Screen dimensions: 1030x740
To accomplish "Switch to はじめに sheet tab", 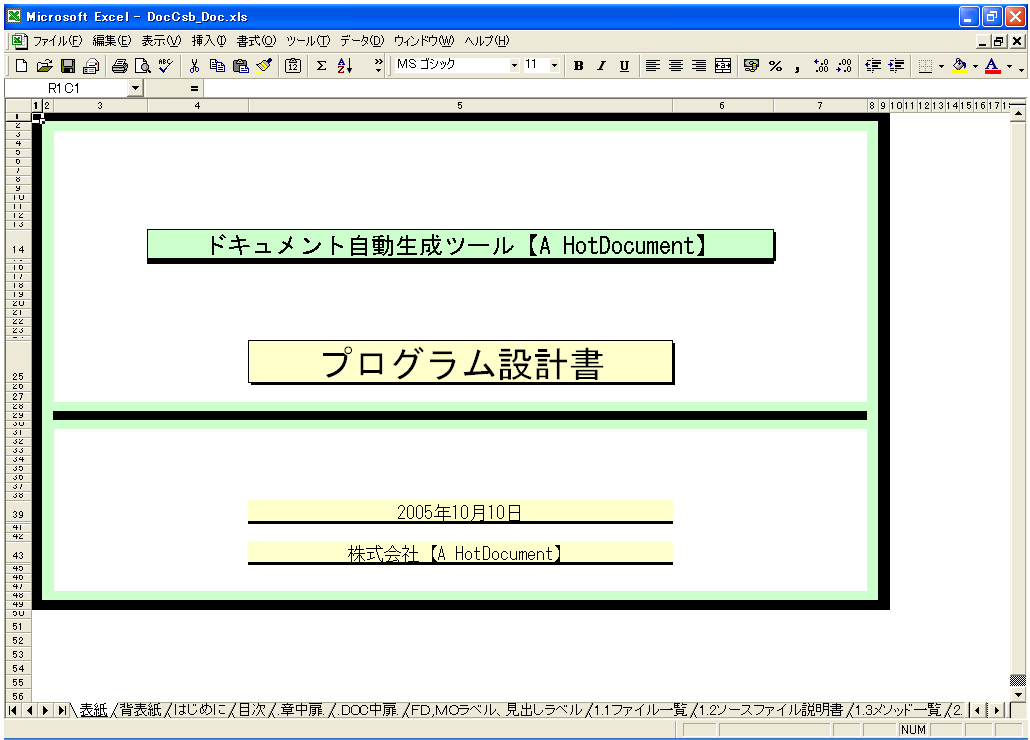I will click(x=199, y=710).
